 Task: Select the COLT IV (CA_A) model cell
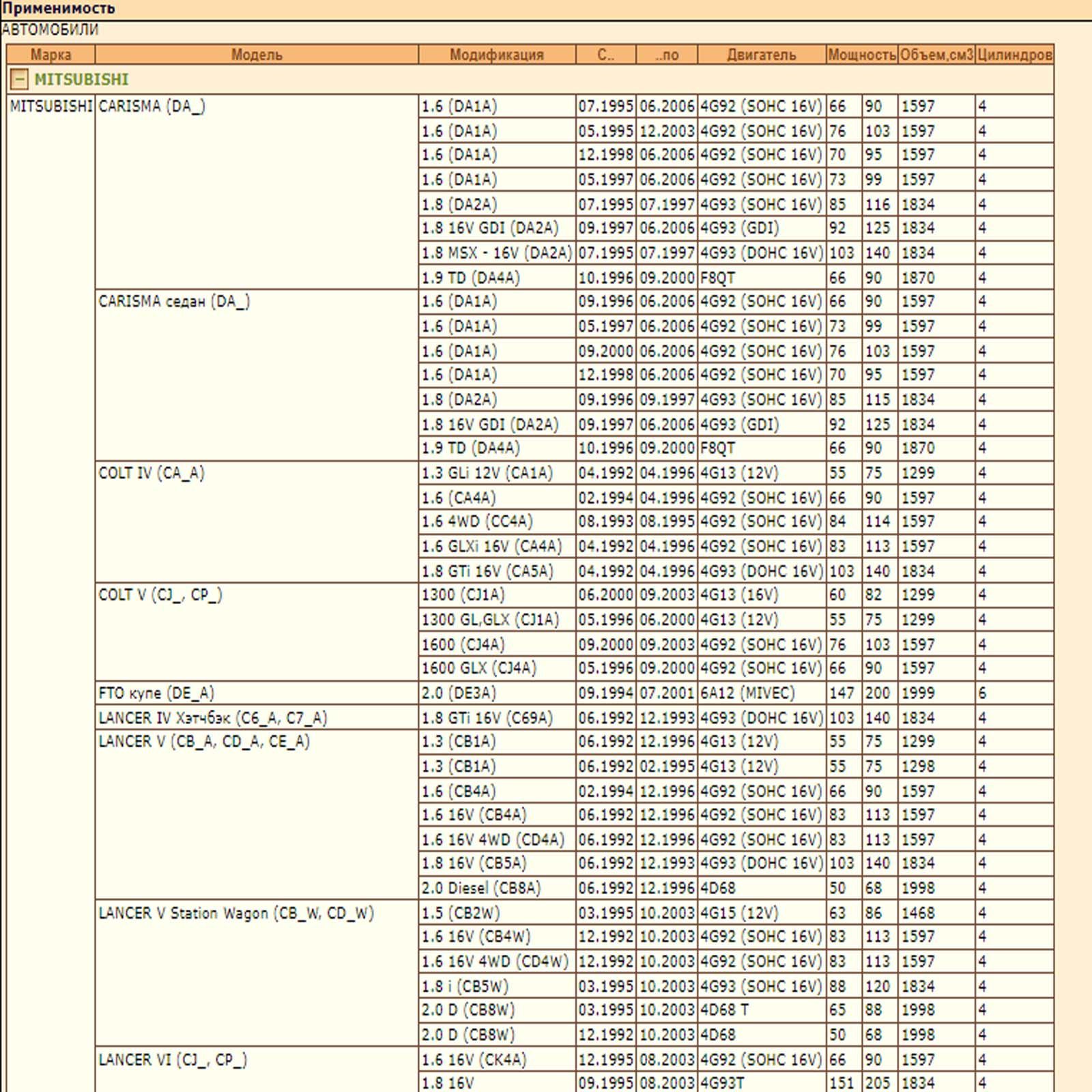(257, 521)
